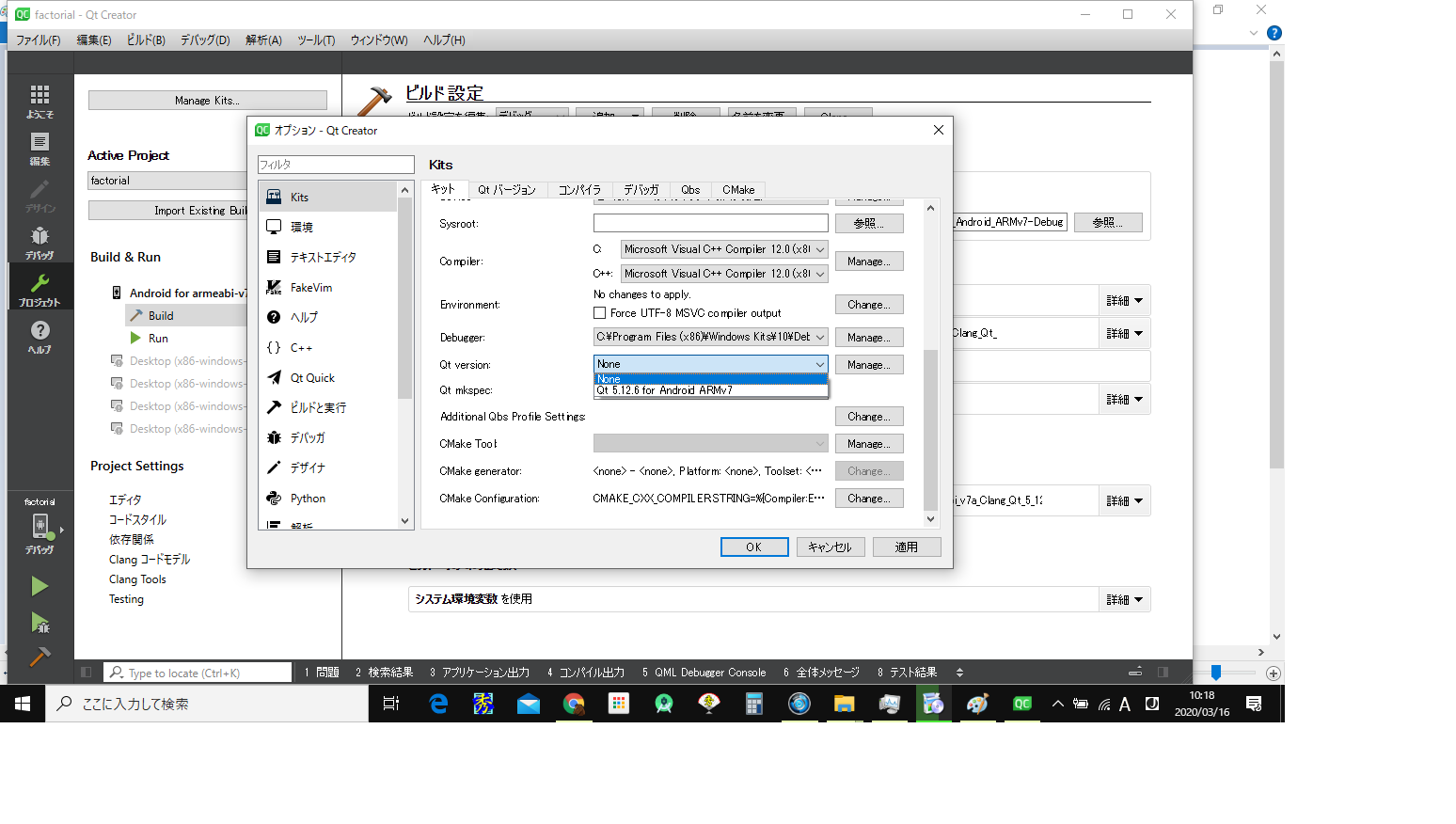Click the Manage Kits button
The image size is (1456, 824).
click(208, 101)
